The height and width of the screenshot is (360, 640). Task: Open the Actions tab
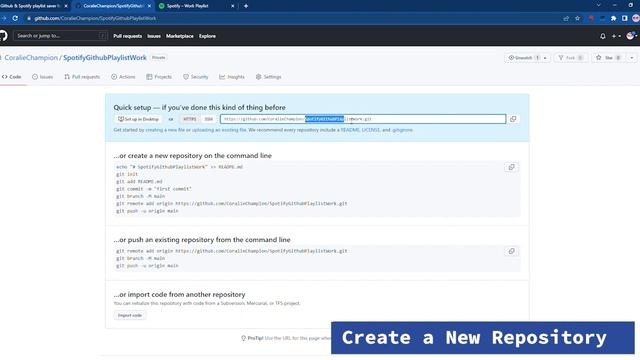(x=123, y=77)
